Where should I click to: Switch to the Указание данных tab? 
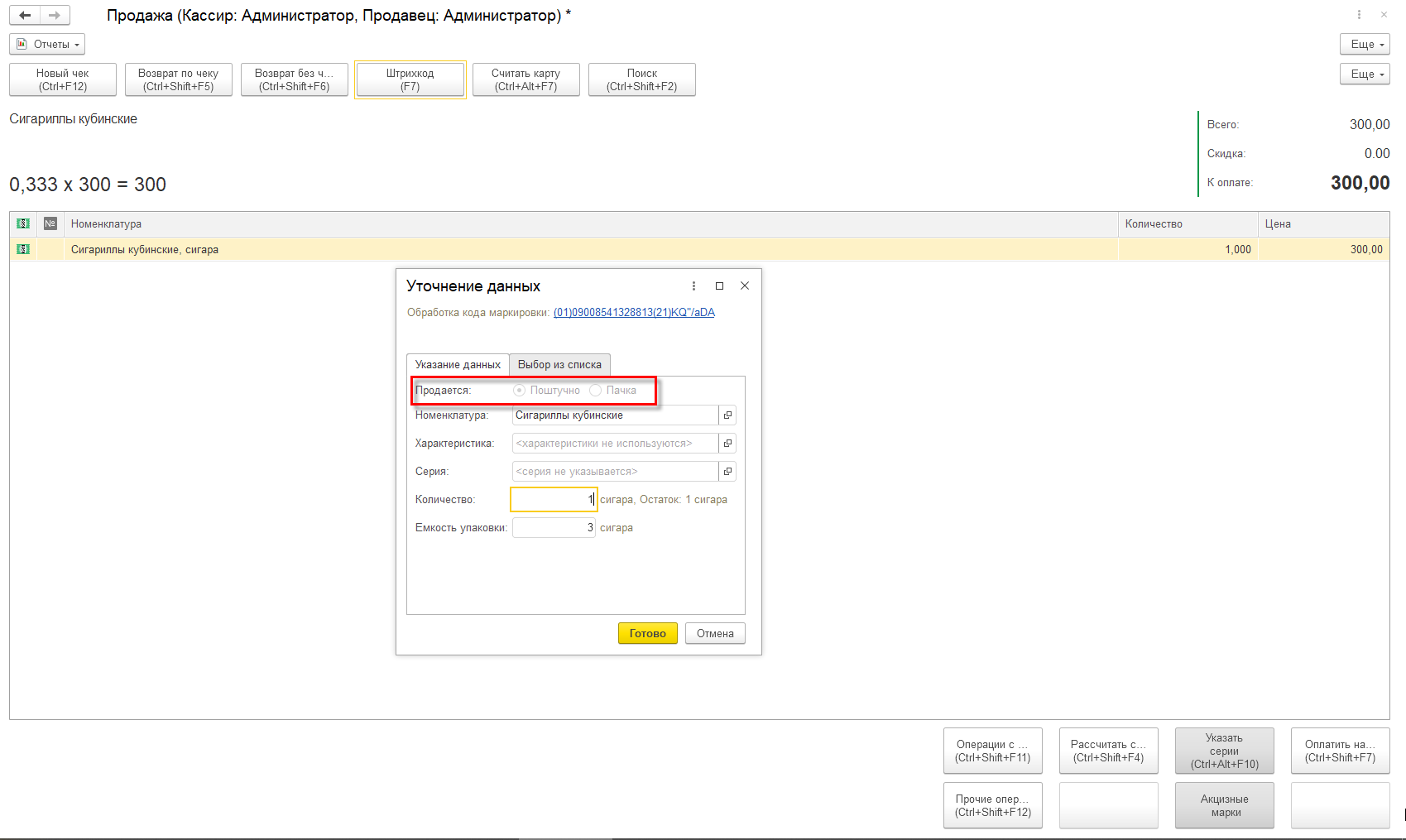click(x=458, y=365)
